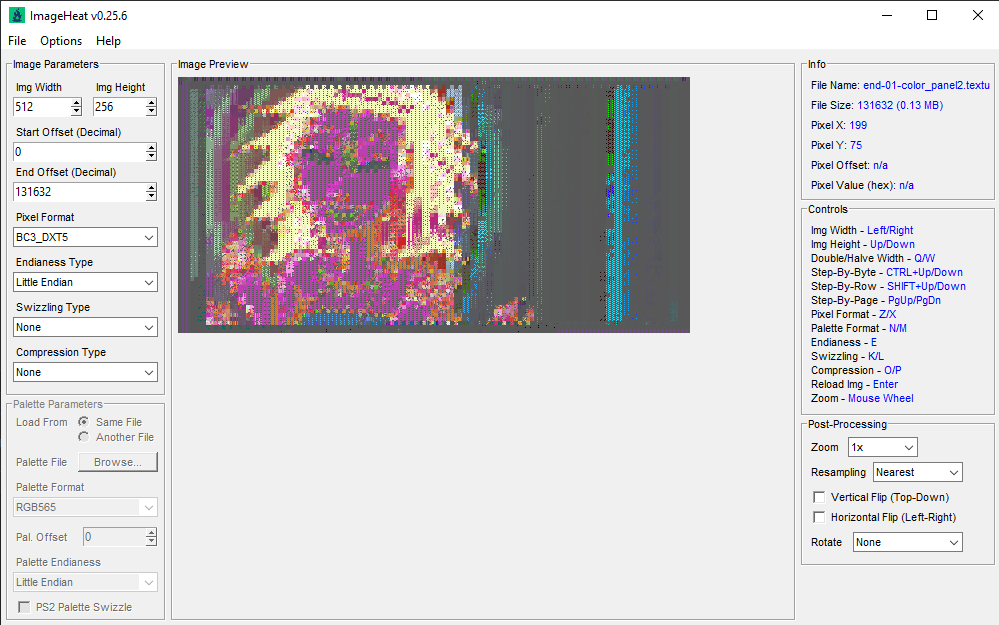
Task: Open the Palette Endianess dropdown
Action: (x=85, y=582)
